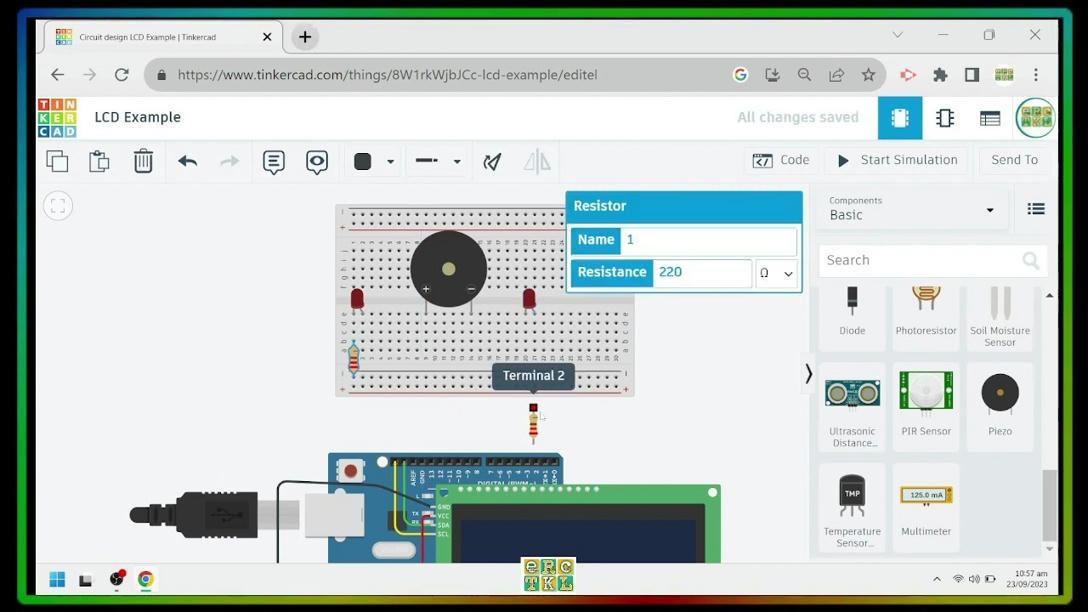Click the black color swatch in the toolbar

[361, 161]
